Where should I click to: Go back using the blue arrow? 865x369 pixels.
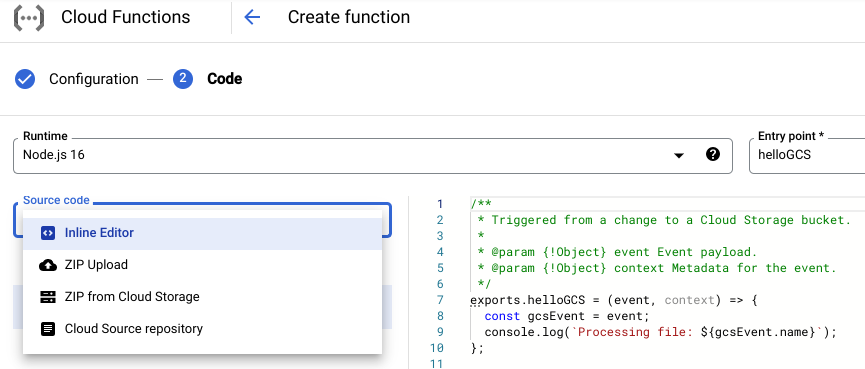point(252,17)
